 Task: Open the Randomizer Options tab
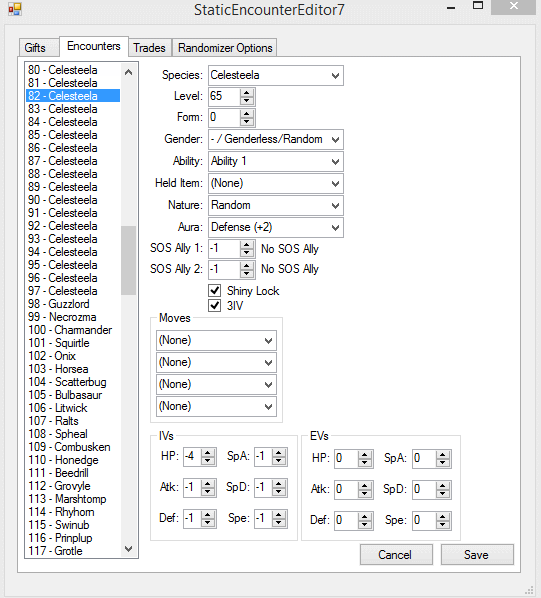pyautogui.click(x=225, y=48)
